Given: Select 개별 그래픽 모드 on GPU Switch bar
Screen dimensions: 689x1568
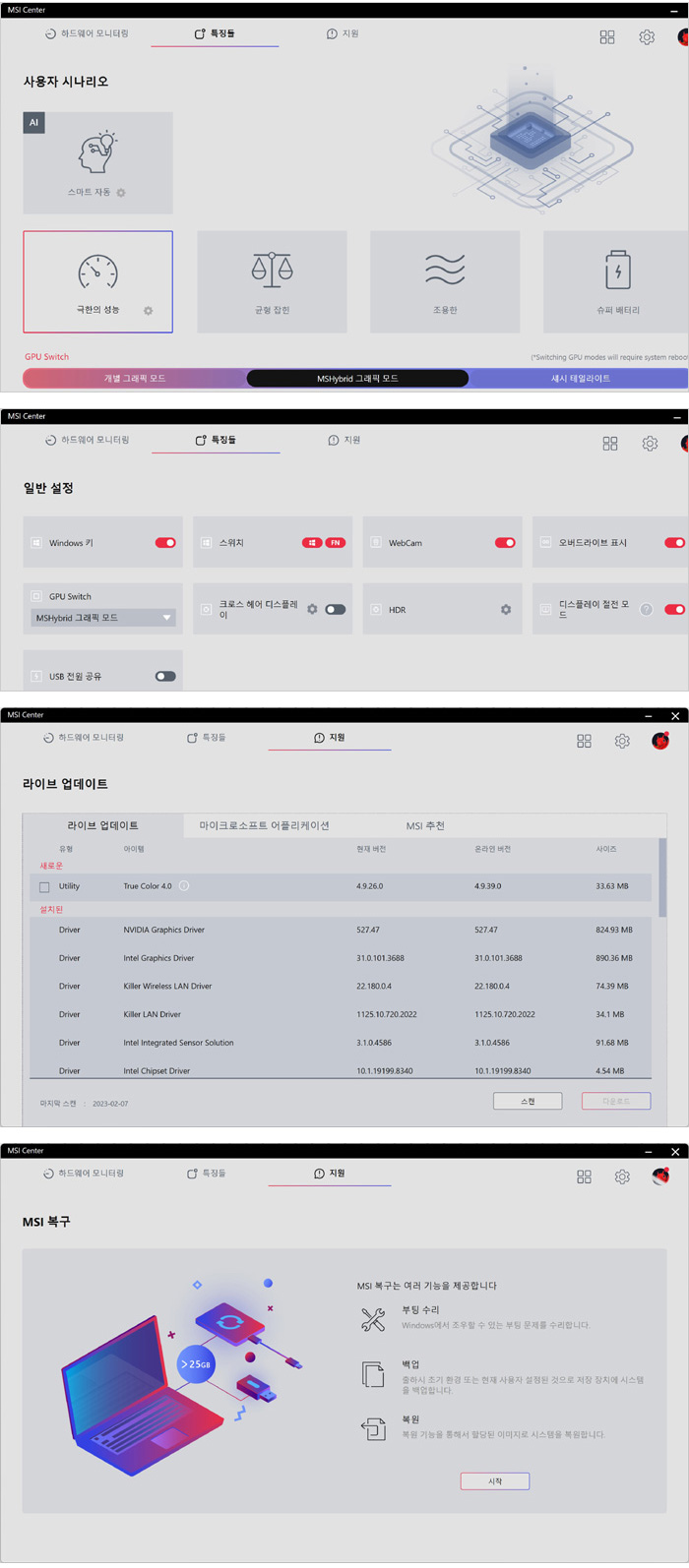Looking at the screenshot, I should [x=135, y=379].
